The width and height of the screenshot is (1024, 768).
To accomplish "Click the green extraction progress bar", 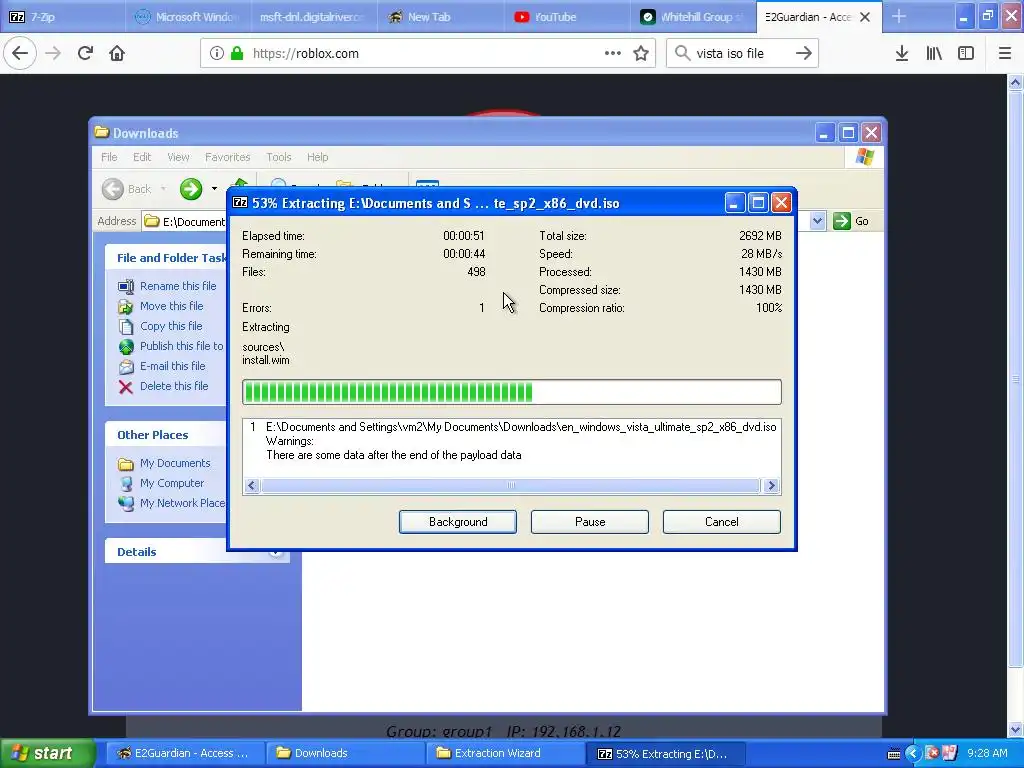I will pyautogui.click(x=511, y=392).
